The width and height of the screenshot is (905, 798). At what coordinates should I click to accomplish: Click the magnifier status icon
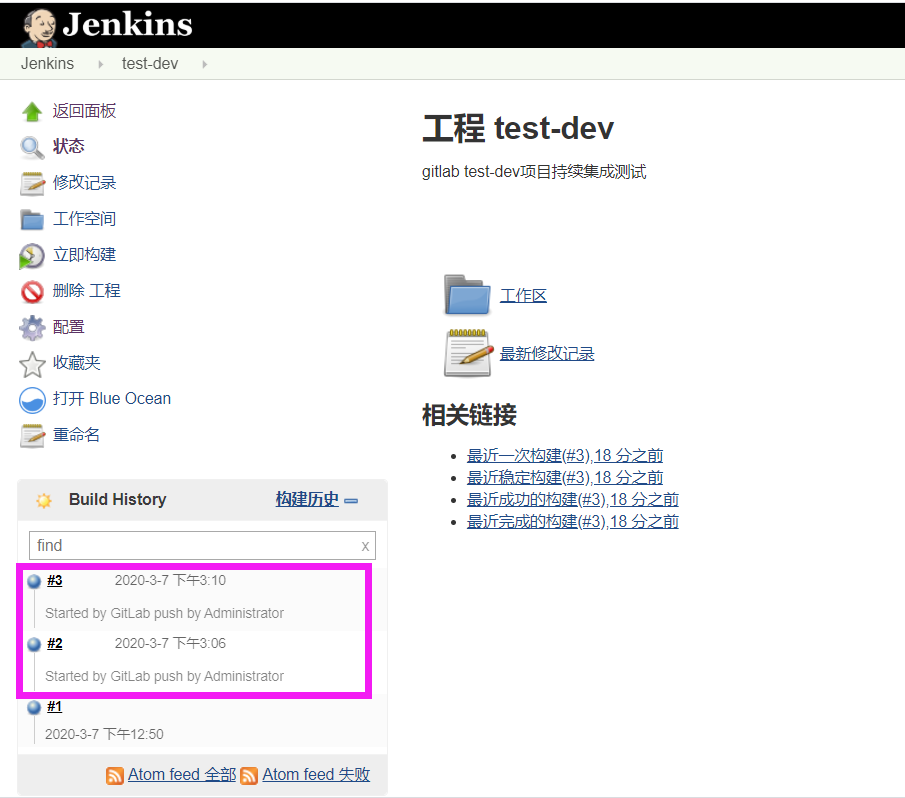click(x=32, y=147)
